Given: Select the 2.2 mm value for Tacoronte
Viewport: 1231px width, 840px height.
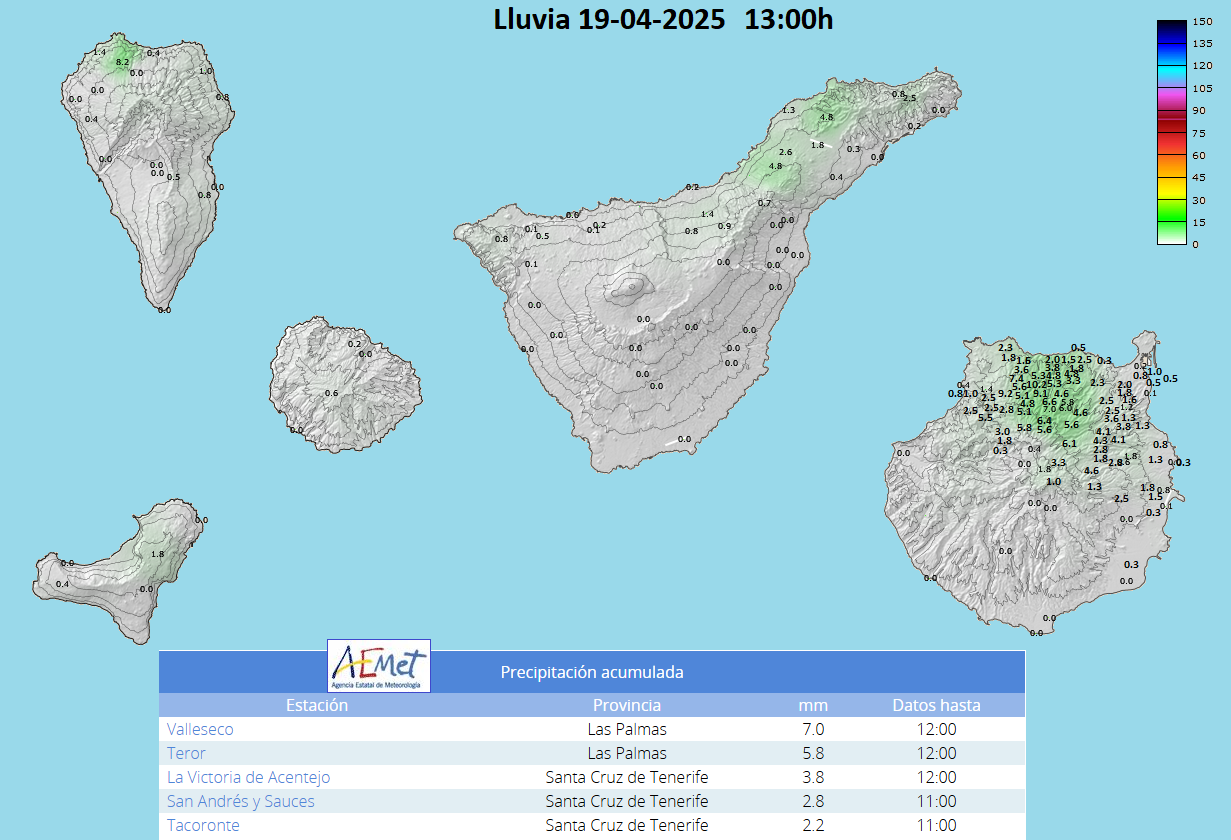Looking at the screenshot, I should point(815,825).
